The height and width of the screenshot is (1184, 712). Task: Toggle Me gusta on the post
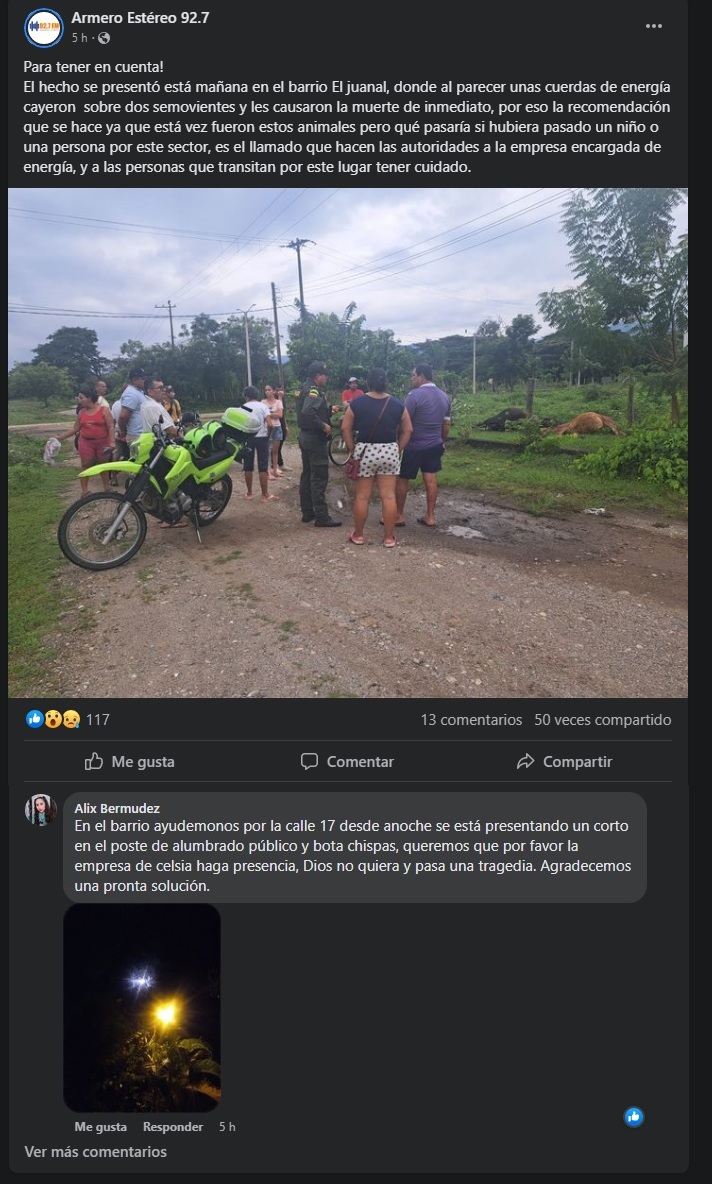tap(129, 761)
